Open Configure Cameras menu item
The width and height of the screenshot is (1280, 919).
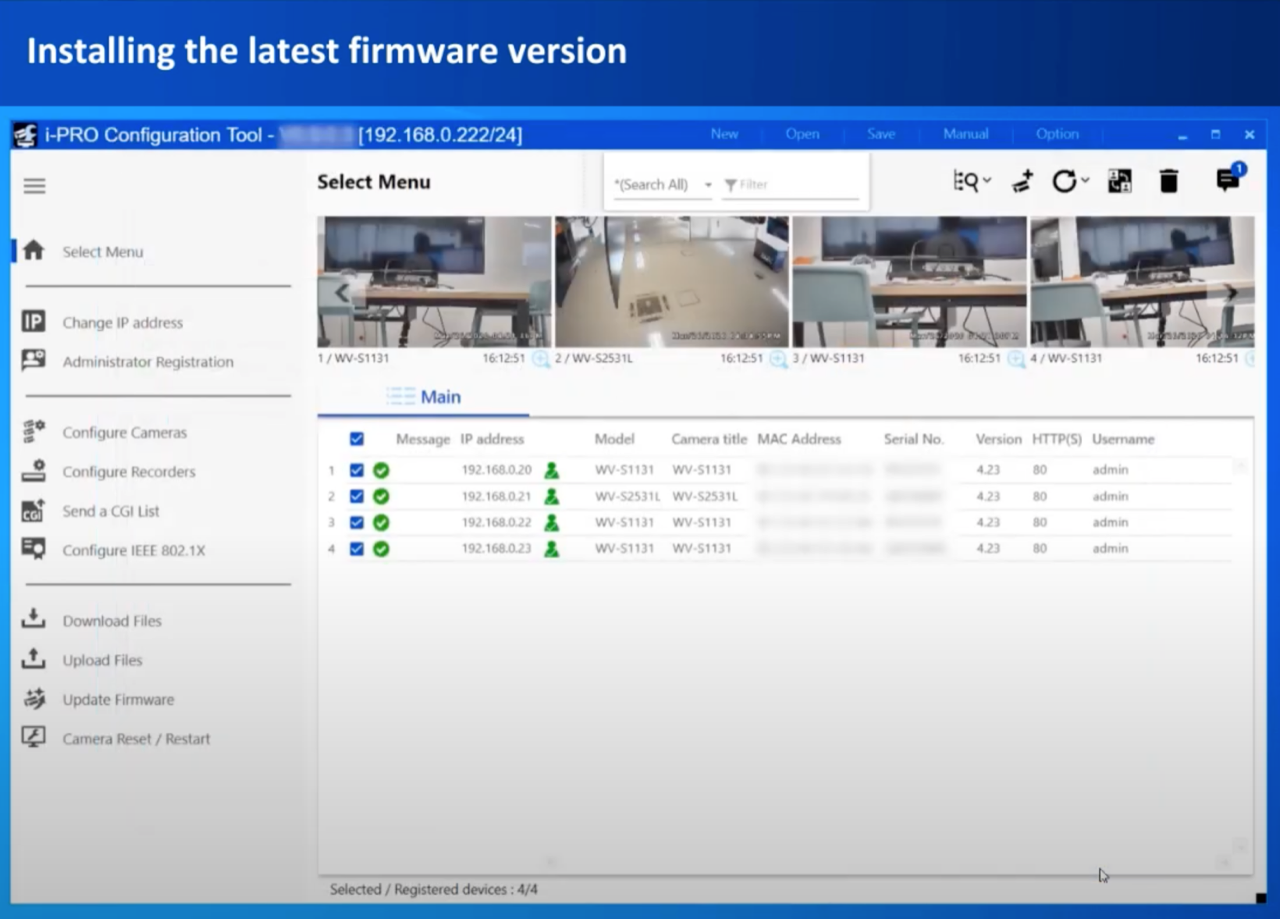124,433
